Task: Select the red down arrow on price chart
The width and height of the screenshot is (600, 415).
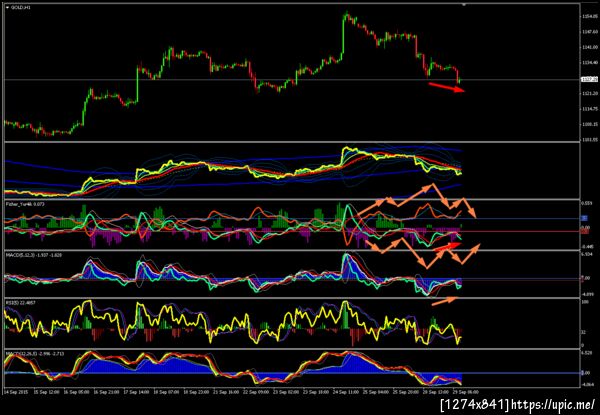Action: tap(447, 87)
